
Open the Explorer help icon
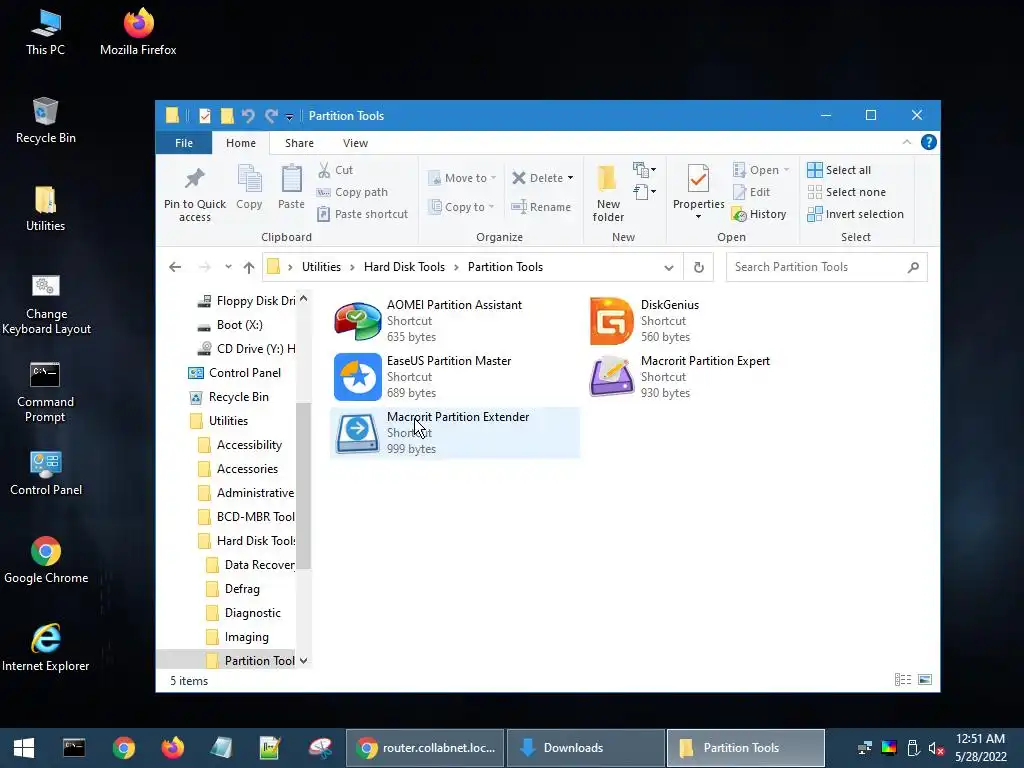pos(929,142)
